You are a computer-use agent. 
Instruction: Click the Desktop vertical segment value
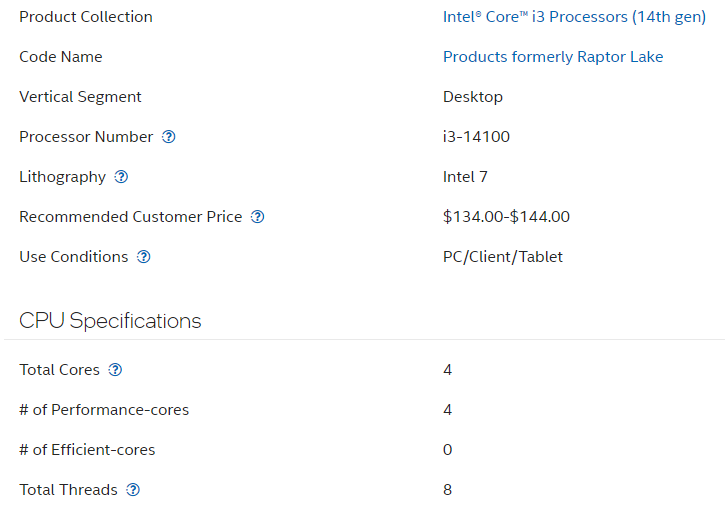coord(473,97)
